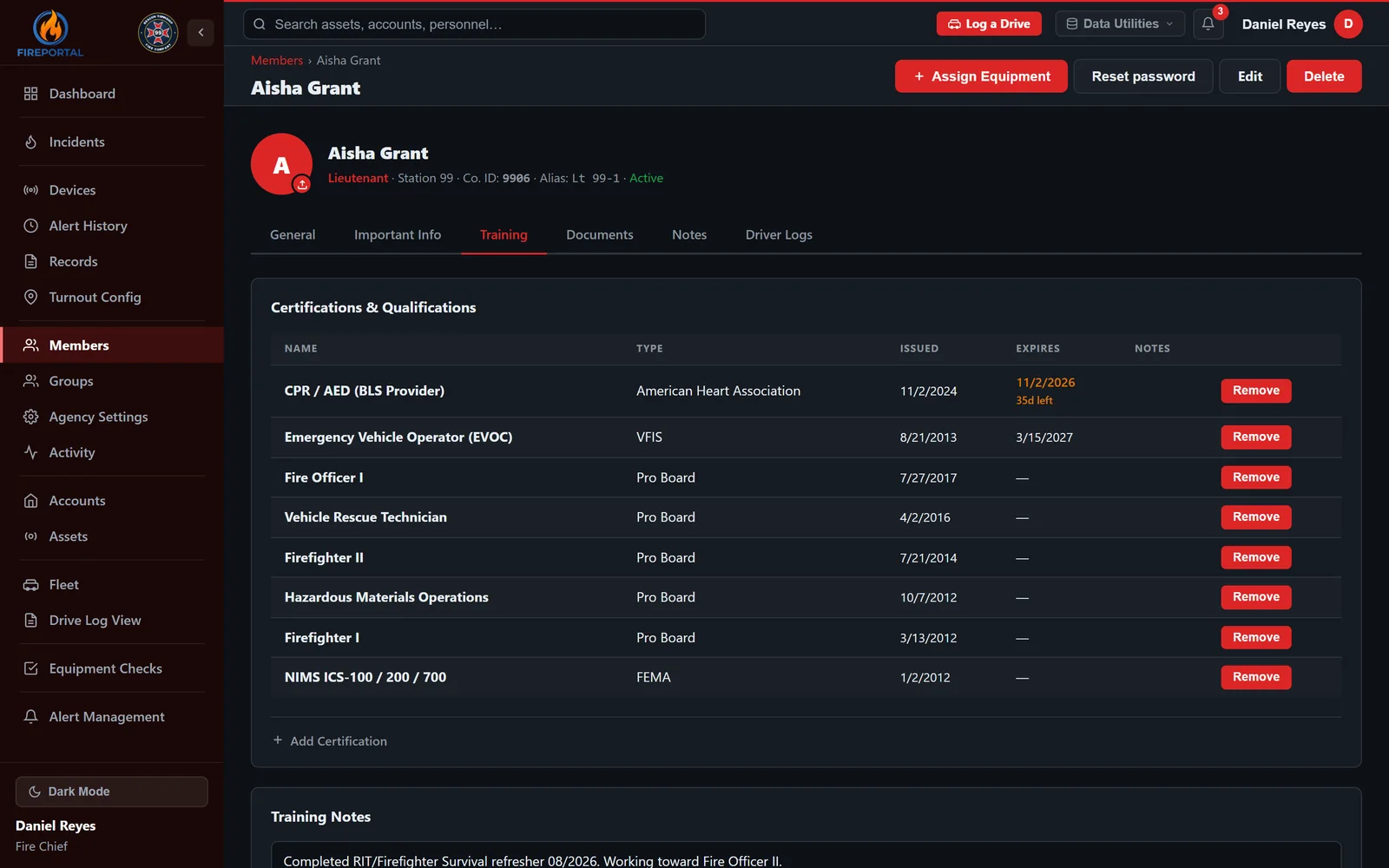
Task: Toggle Dark Mode button
Action: coord(112,792)
